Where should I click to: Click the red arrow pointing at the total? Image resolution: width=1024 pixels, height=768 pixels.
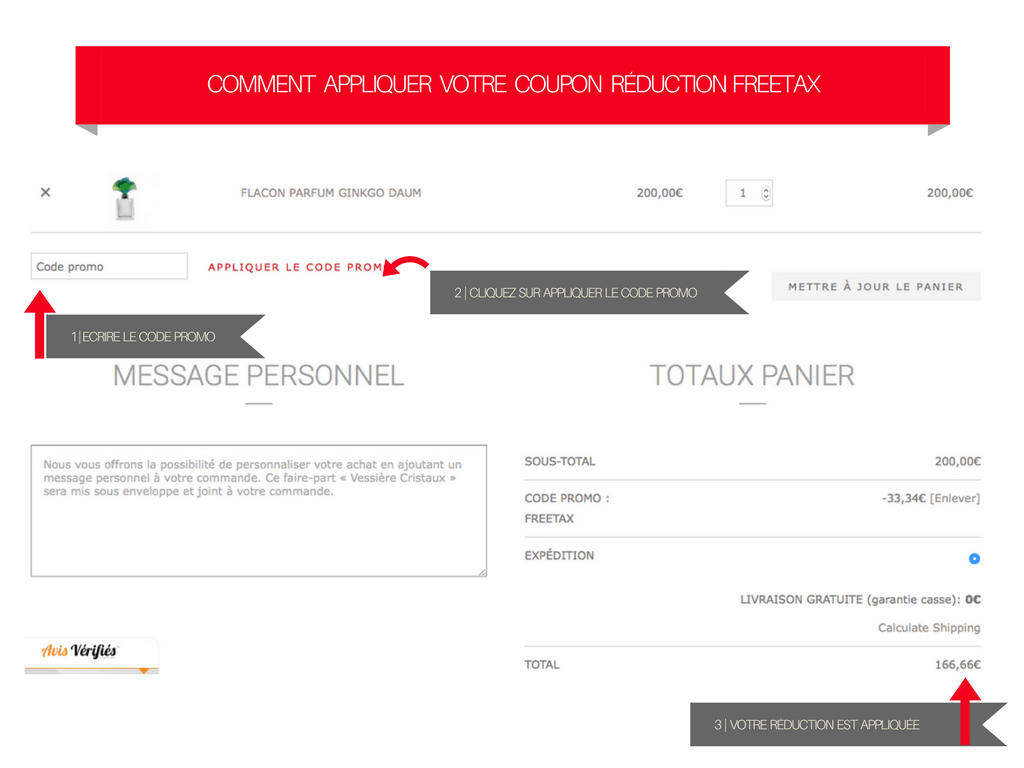click(965, 712)
